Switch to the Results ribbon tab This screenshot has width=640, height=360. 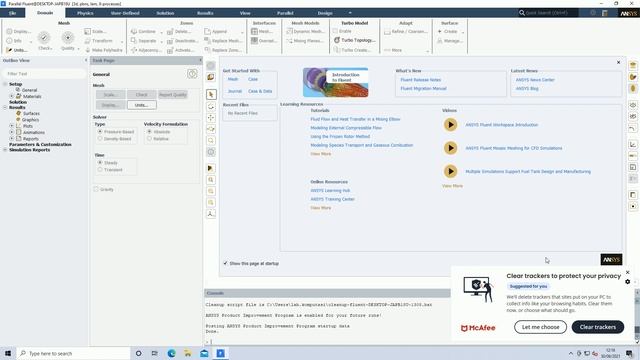pyautogui.click(x=205, y=13)
